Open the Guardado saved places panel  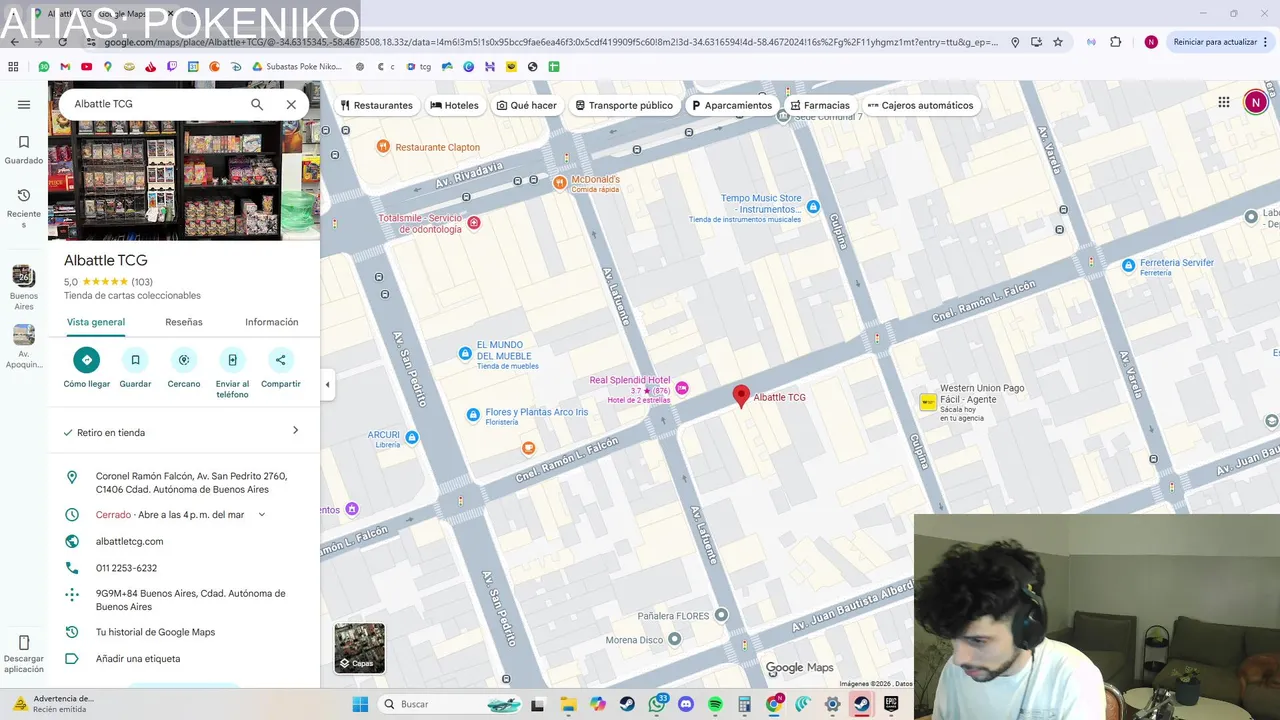[24, 150]
